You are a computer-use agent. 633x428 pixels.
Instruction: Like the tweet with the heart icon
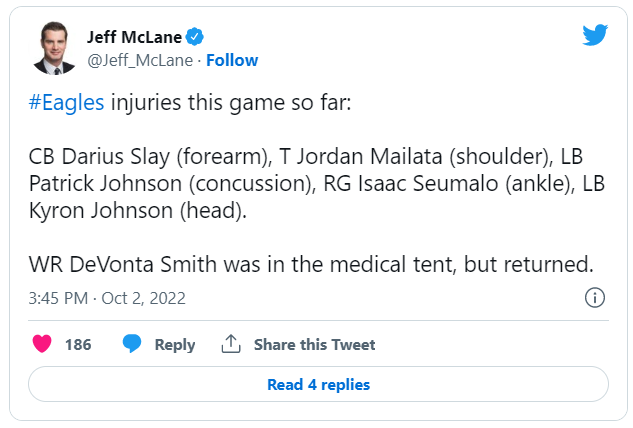tap(42, 344)
